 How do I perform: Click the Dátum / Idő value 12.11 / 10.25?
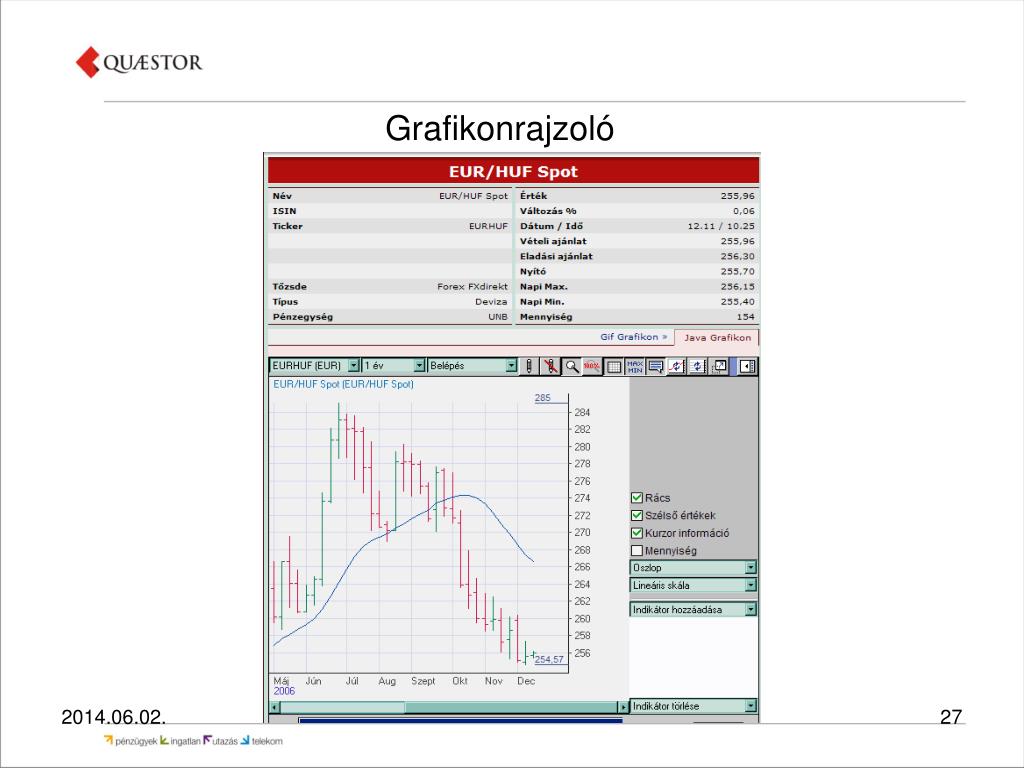(x=721, y=227)
